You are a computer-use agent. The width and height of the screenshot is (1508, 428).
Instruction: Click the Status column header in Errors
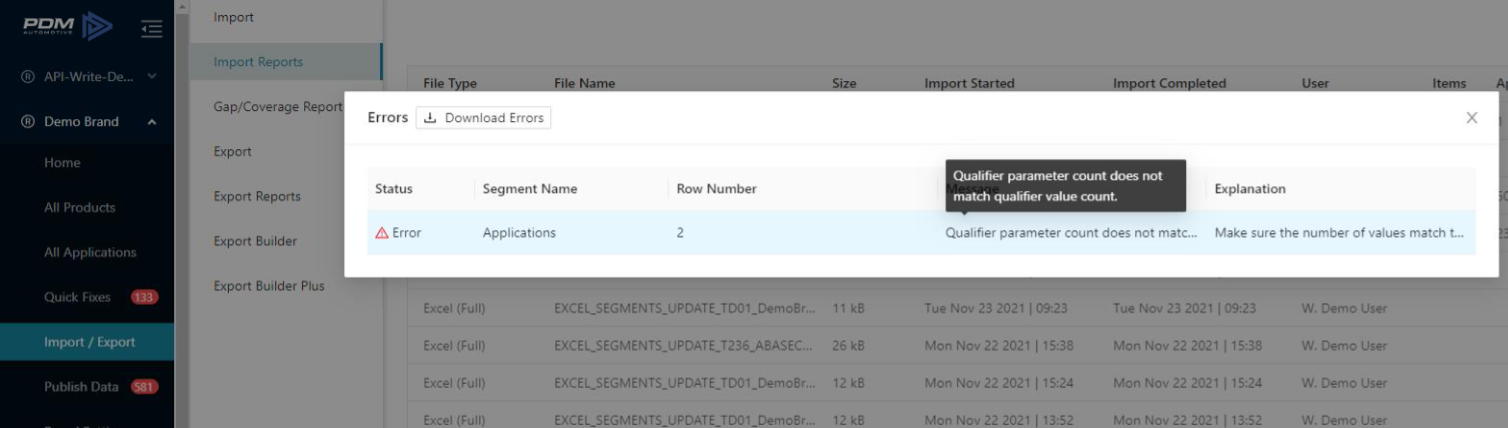(393, 189)
